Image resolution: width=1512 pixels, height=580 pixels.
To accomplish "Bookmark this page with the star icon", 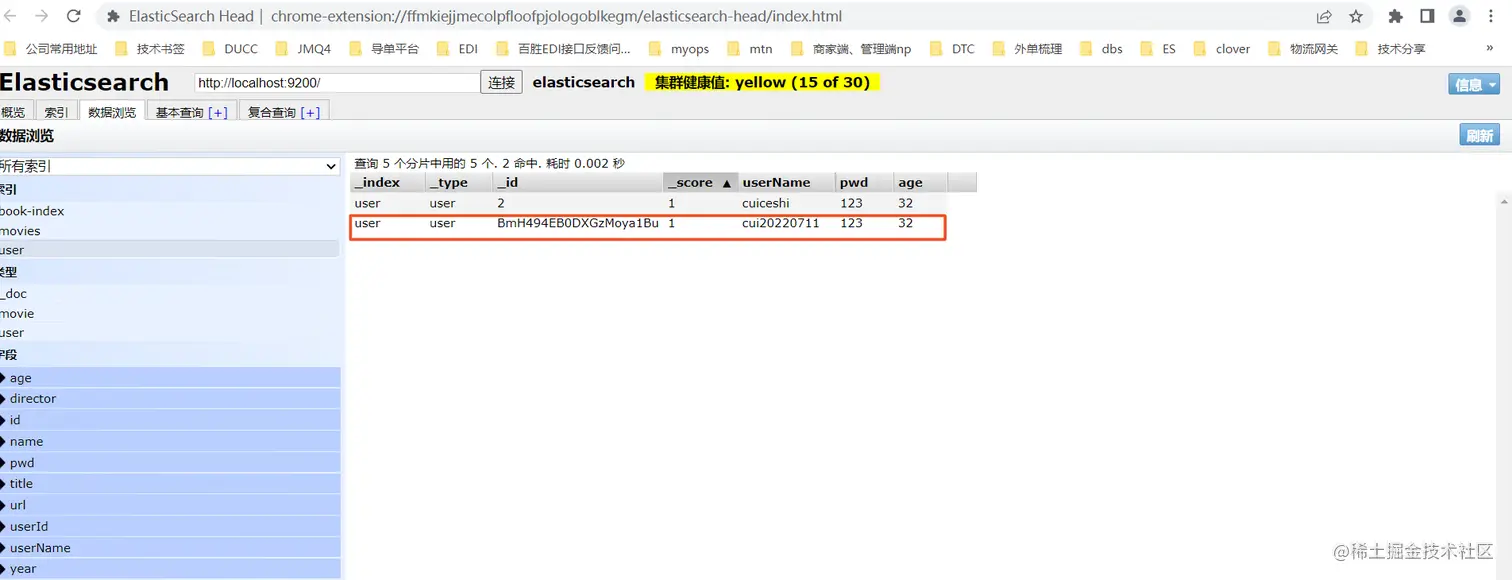I will [x=1356, y=16].
